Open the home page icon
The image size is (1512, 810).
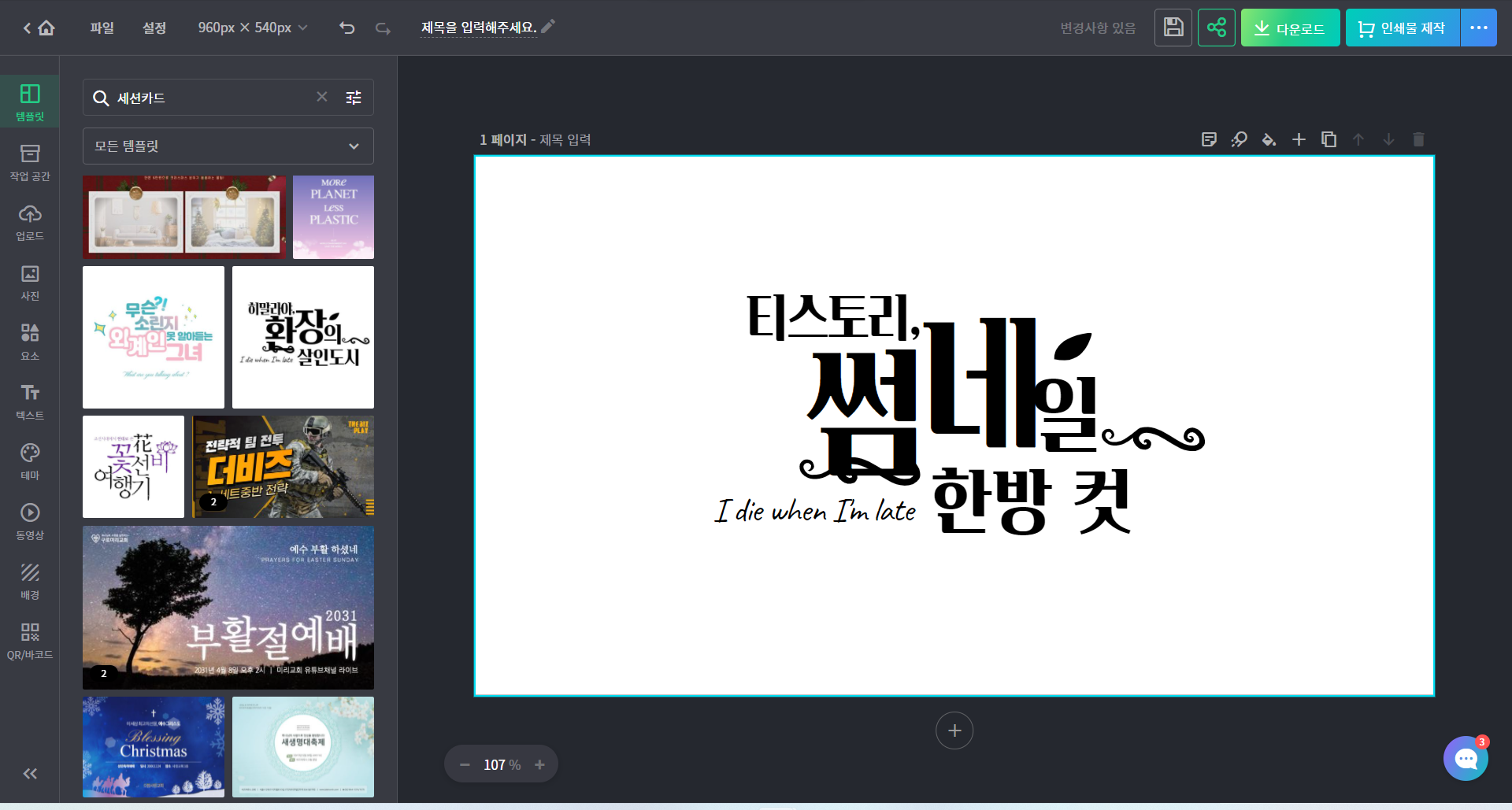(46, 28)
